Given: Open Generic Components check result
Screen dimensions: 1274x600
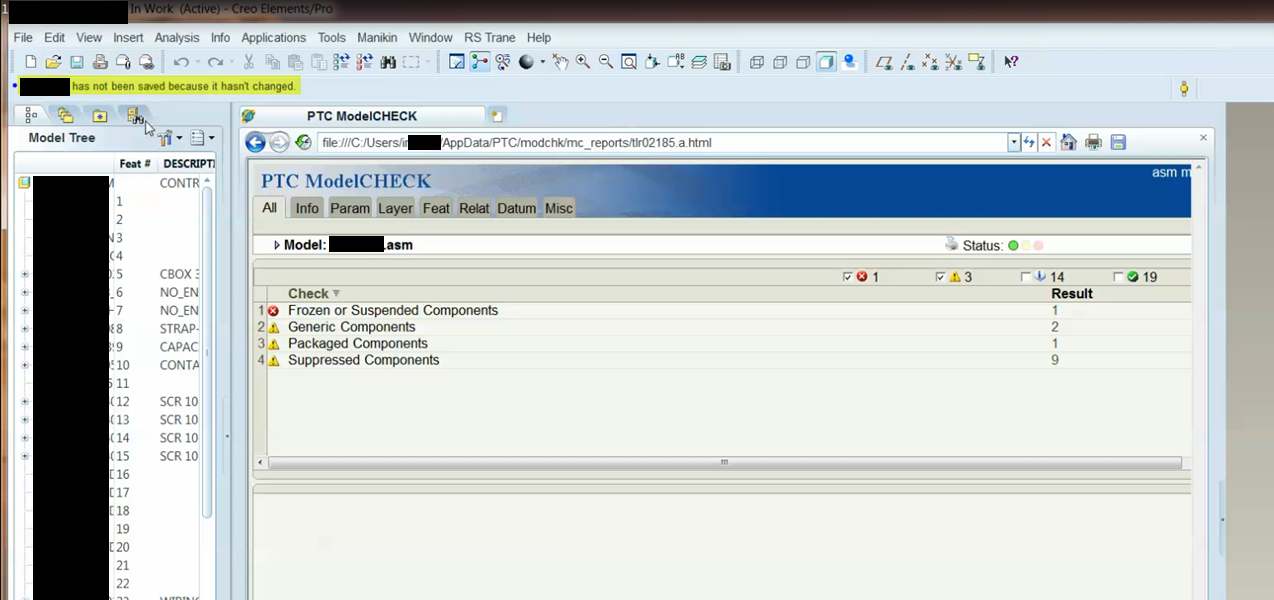Looking at the screenshot, I should (x=351, y=327).
